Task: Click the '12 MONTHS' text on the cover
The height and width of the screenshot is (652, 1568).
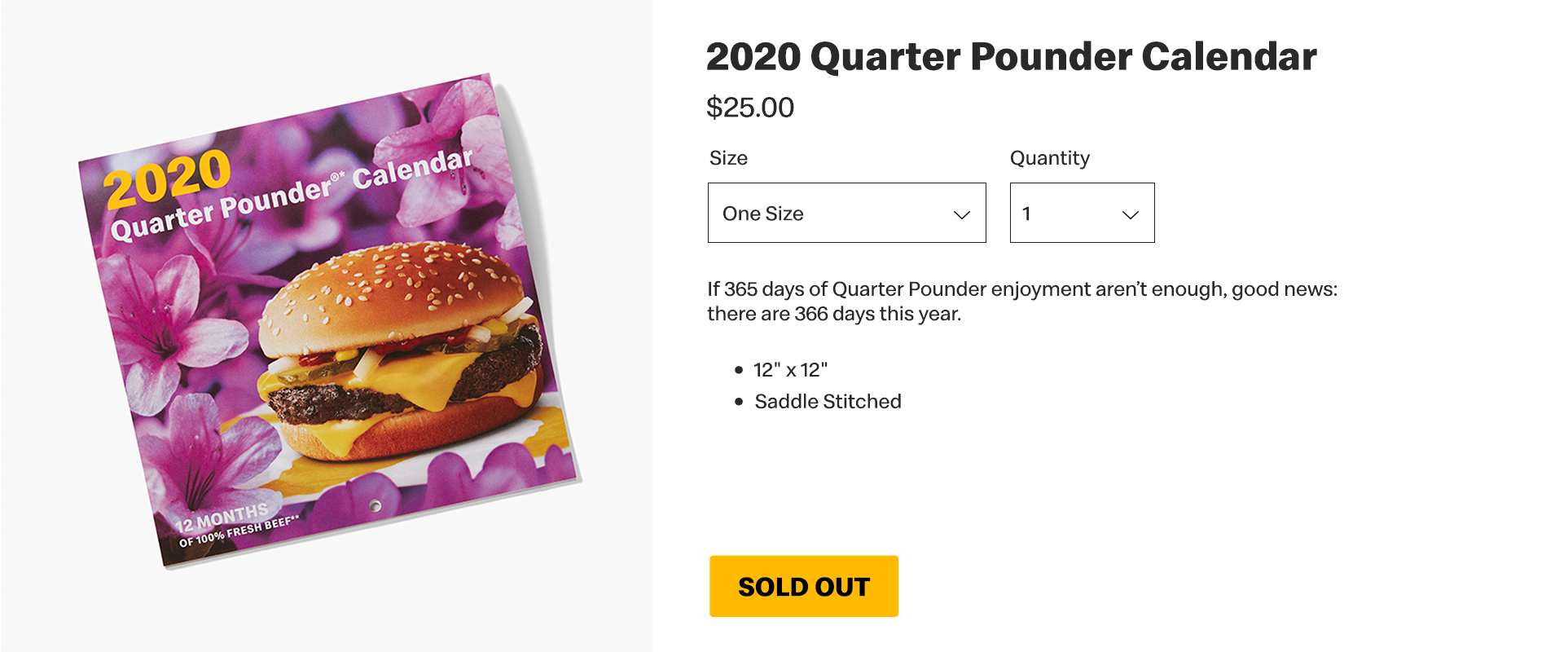Action: coord(222,517)
